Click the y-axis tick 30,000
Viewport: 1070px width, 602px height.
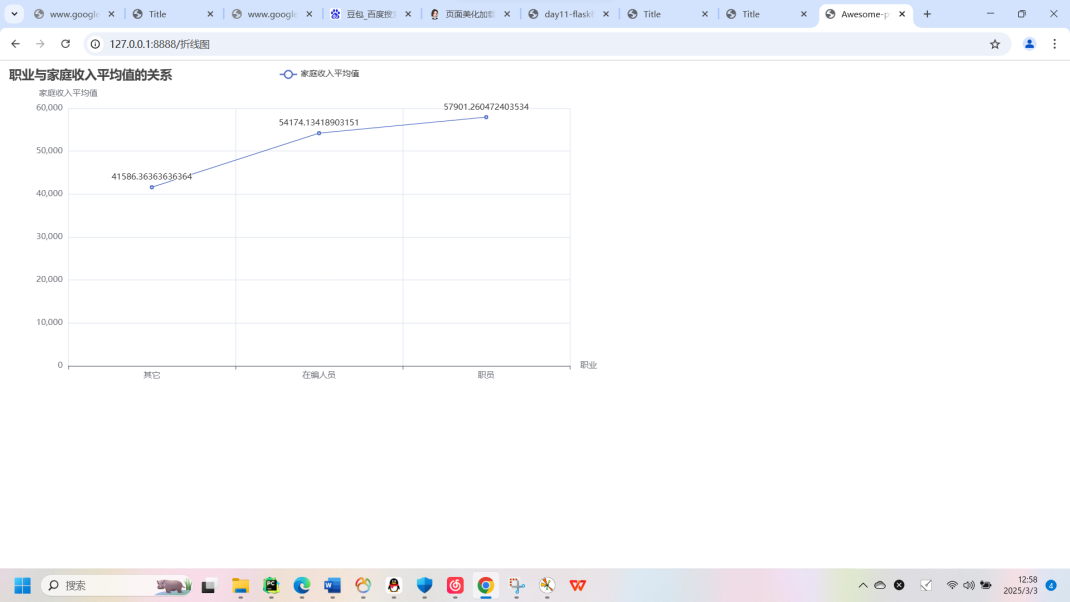click(x=49, y=236)
